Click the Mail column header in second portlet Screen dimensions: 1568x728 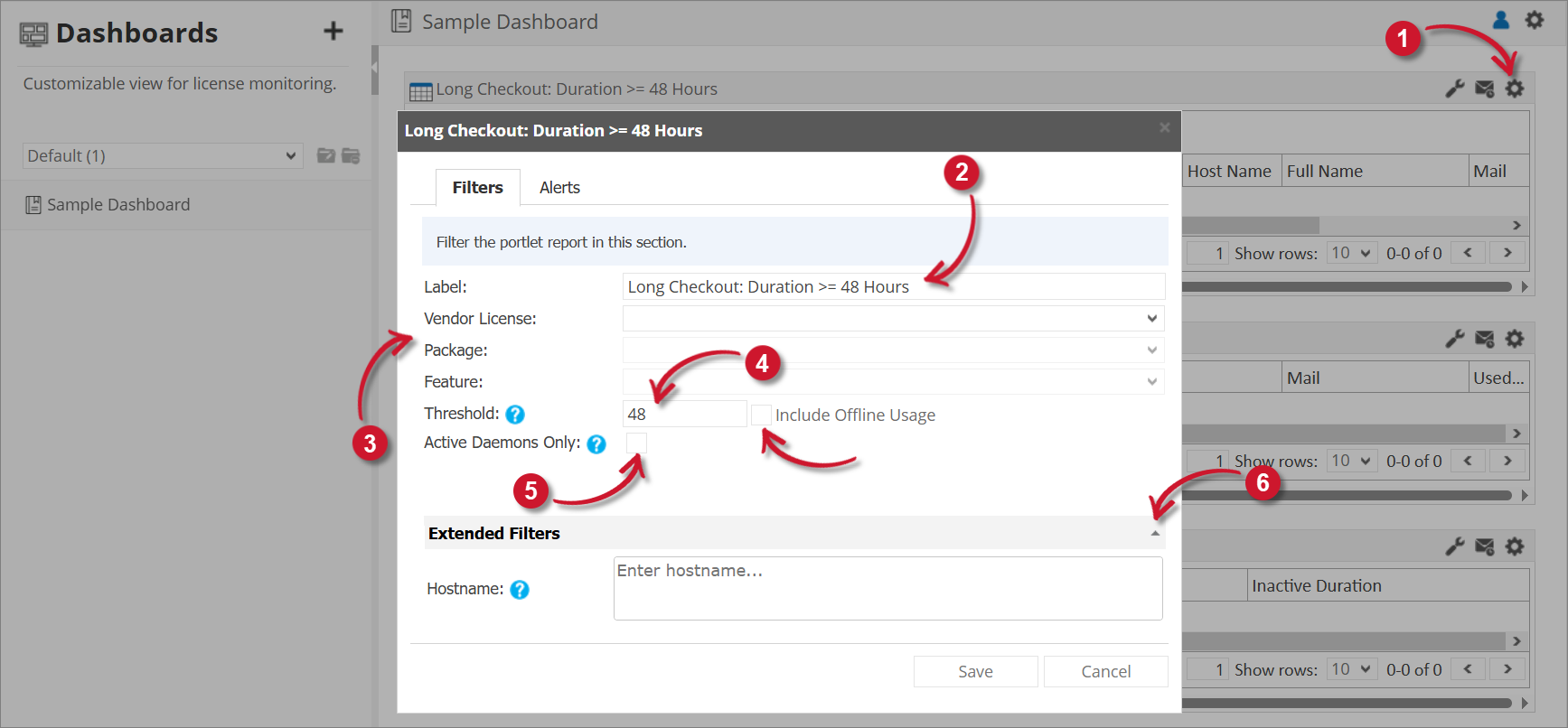click(x=1376, y=378)
